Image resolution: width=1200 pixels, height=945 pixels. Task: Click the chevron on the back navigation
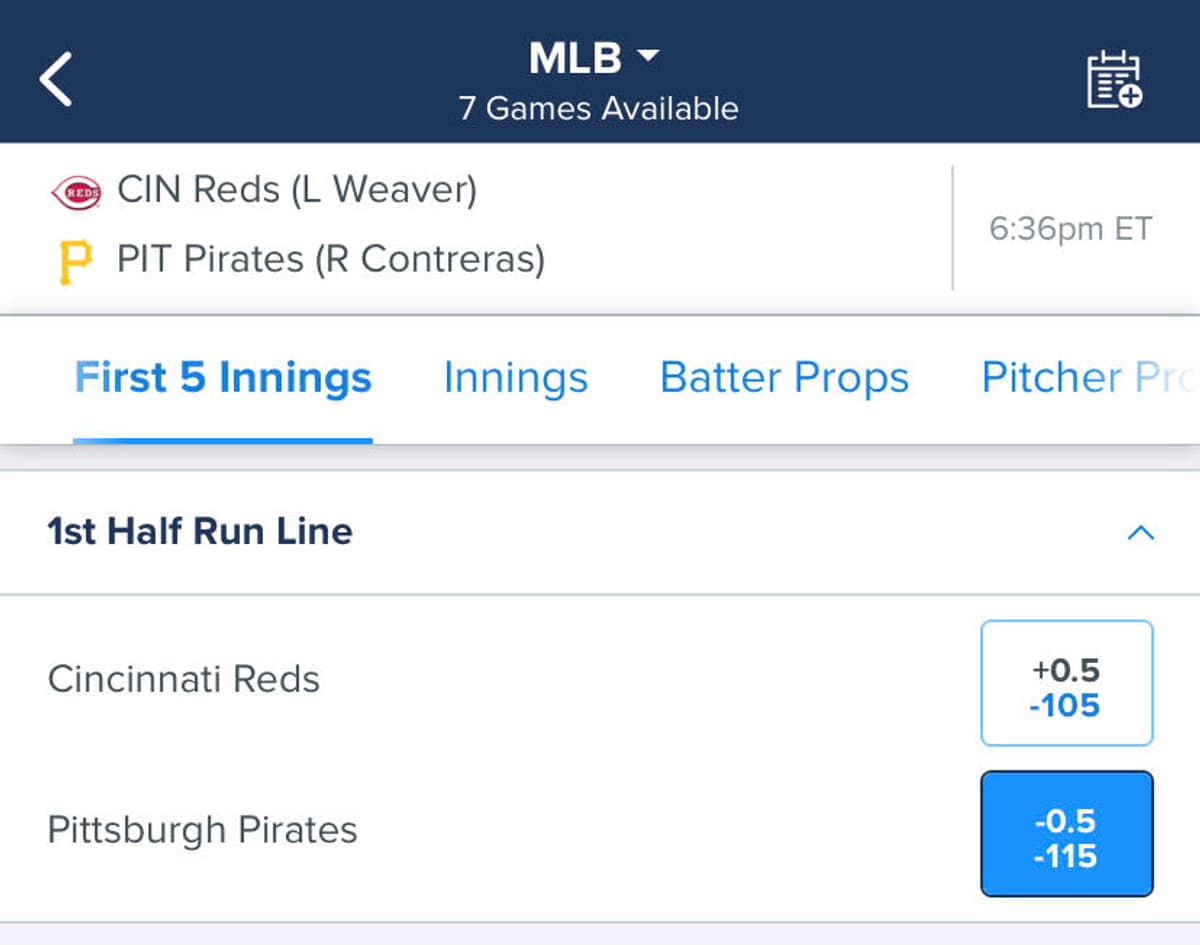point(55,78)
